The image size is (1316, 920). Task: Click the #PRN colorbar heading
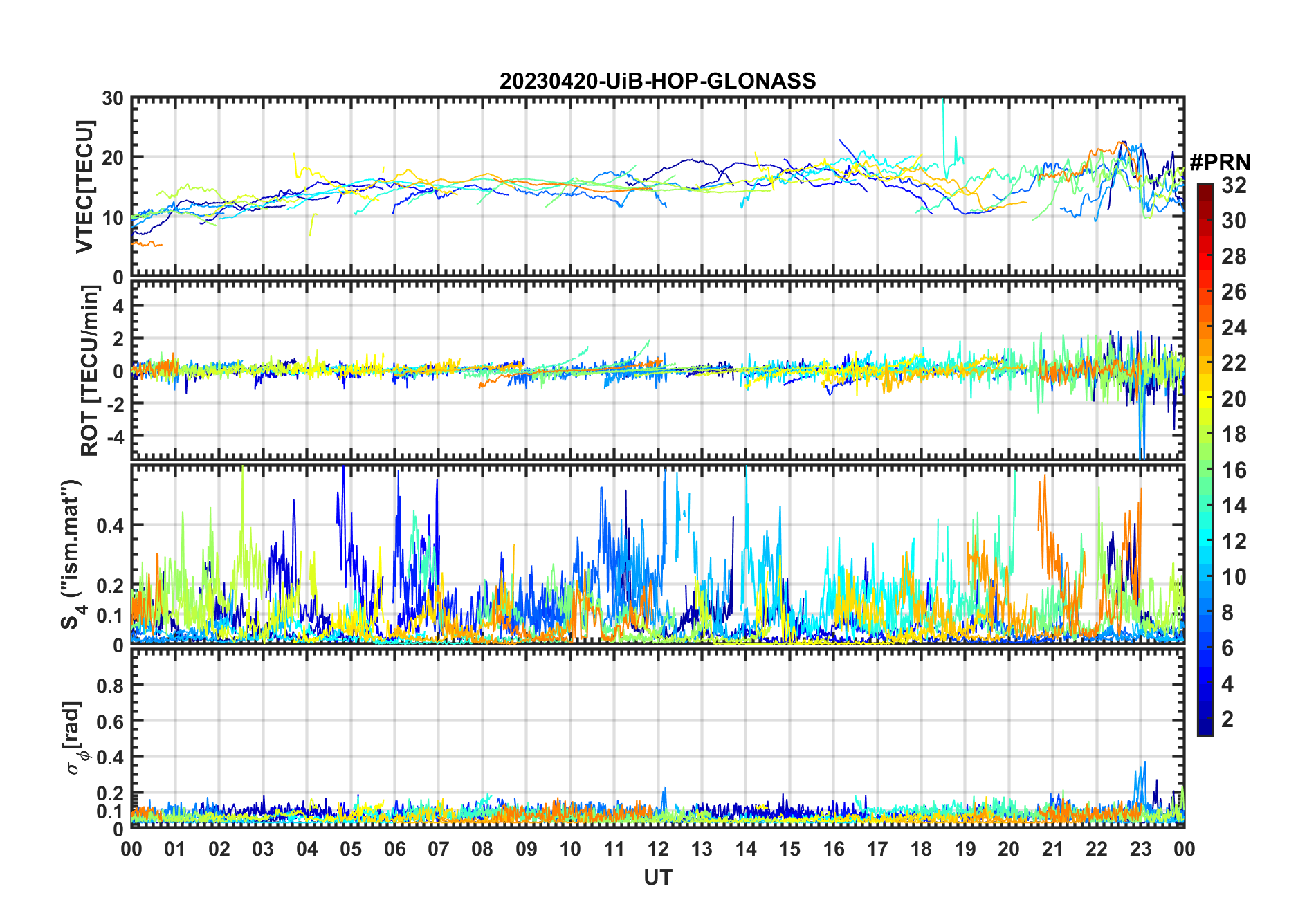coord(1220,163)
